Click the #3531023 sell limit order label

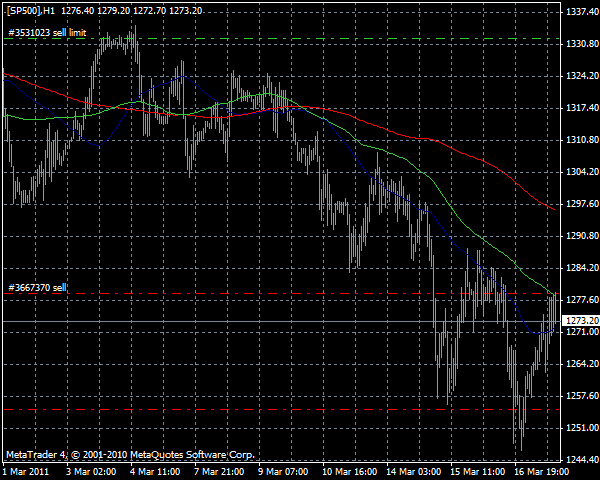(47, 33)
